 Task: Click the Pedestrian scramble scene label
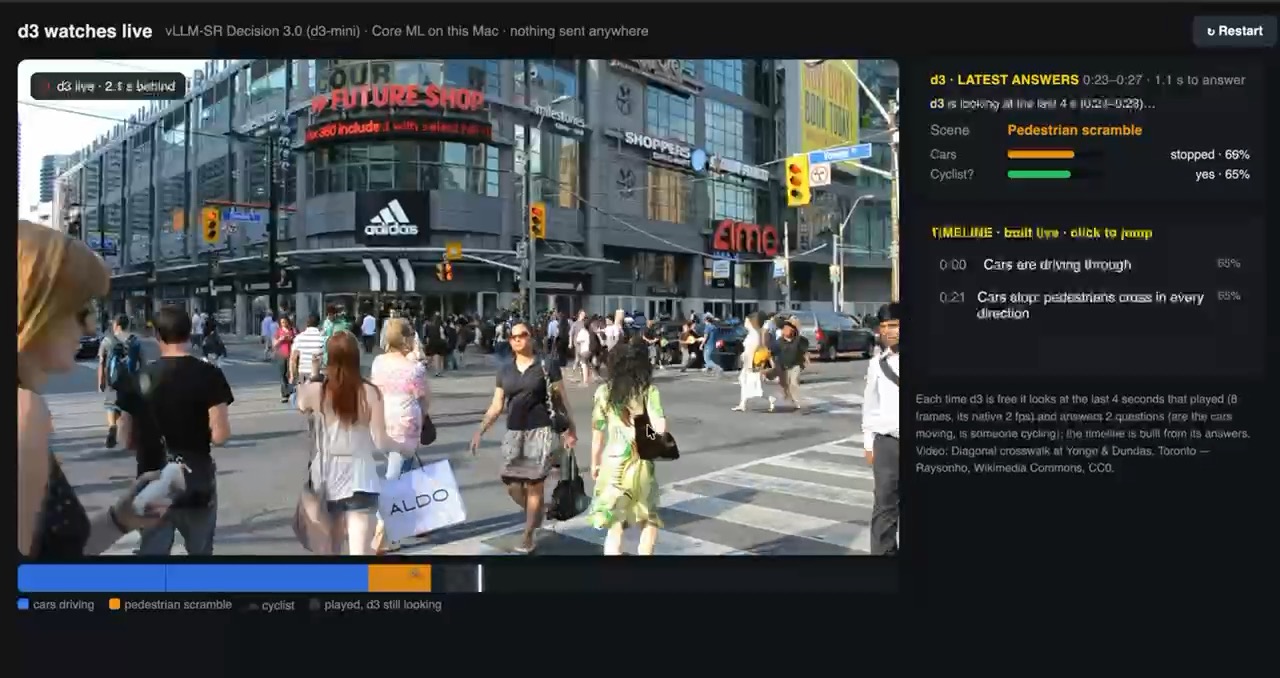pyautogui.click(x=1074, y=130)
